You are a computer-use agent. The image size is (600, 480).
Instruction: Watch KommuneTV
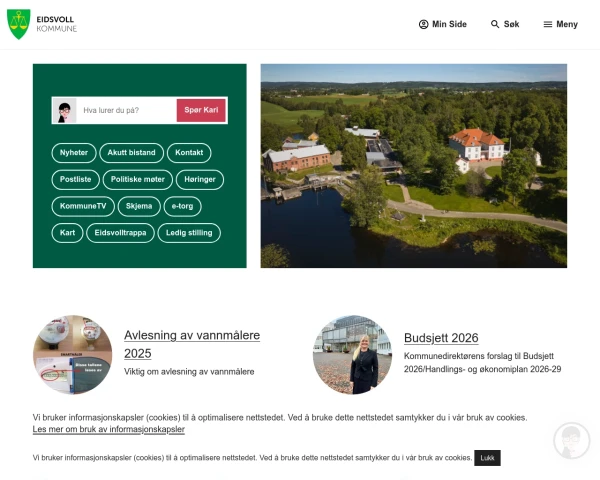tap(83, 206)
